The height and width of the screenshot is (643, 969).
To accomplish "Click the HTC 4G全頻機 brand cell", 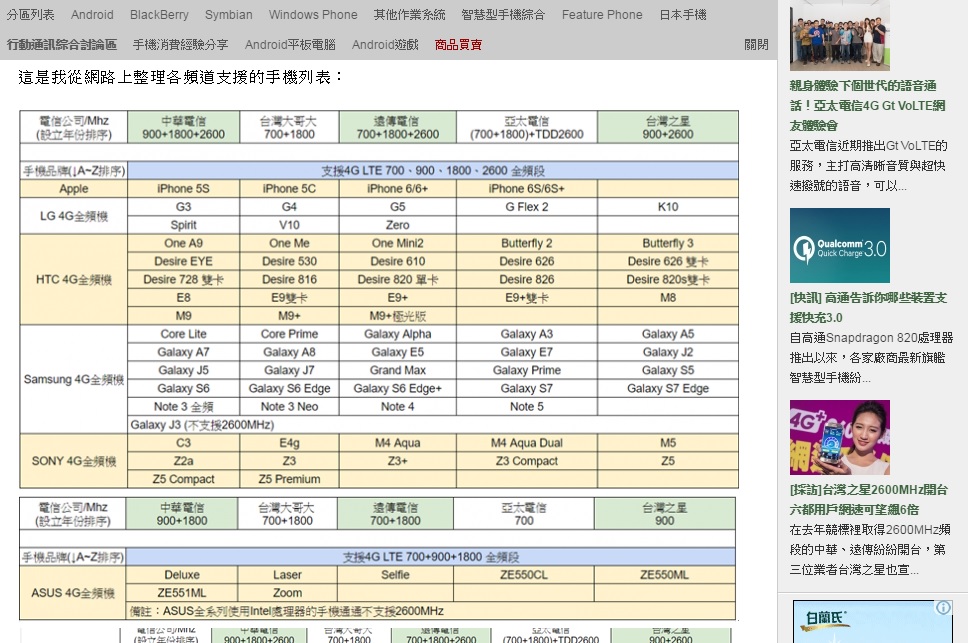I will pyautogui.click(x=74, y=279).
